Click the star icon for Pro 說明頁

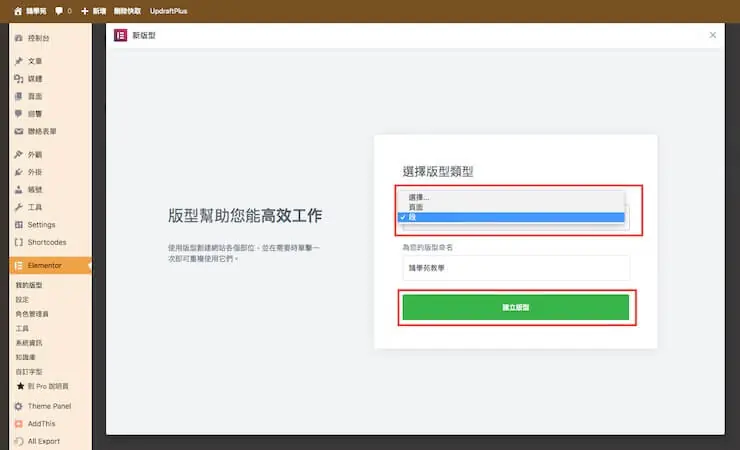coord(20,386)
